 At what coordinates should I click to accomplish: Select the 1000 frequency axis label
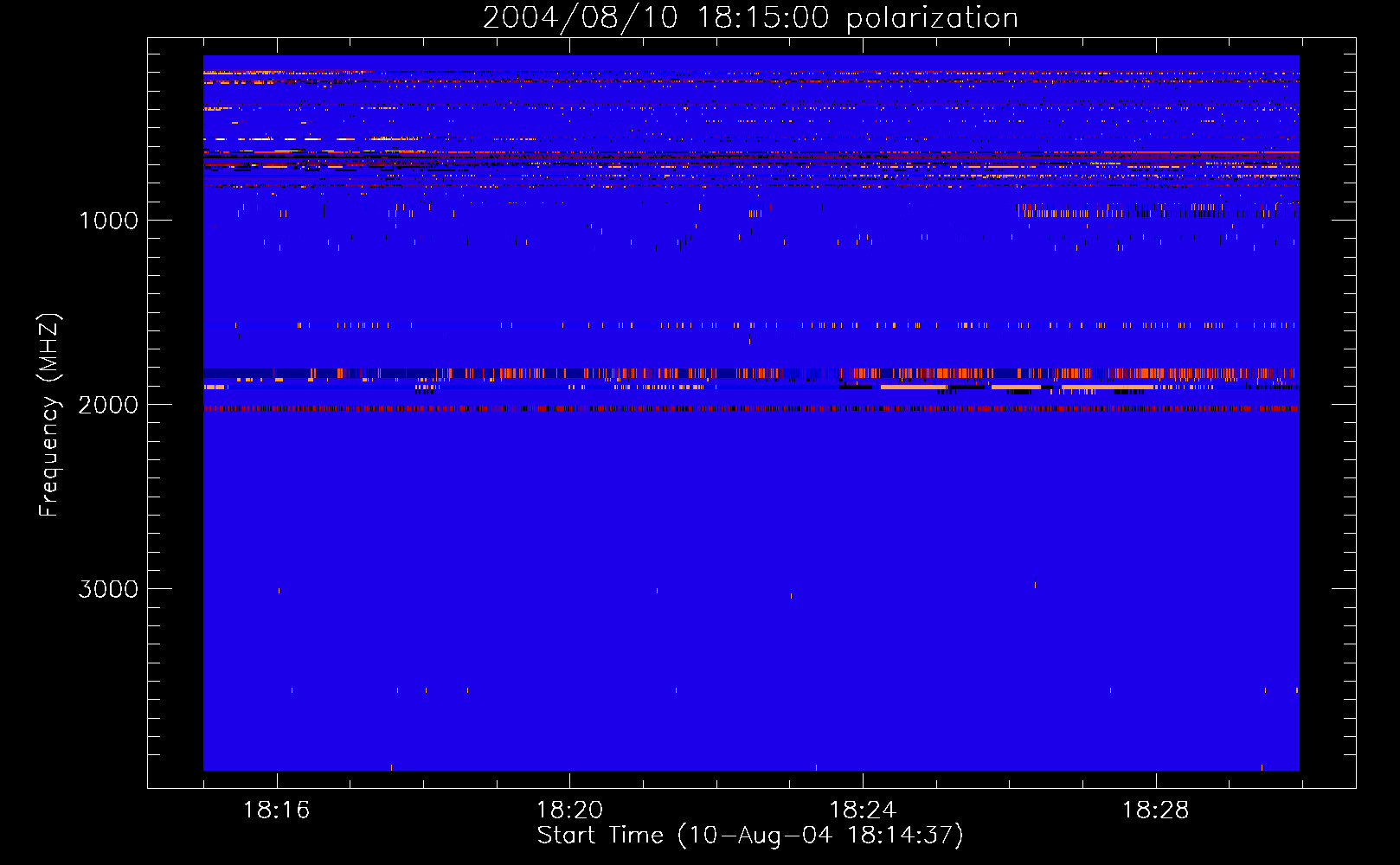[x=108, y=220]
